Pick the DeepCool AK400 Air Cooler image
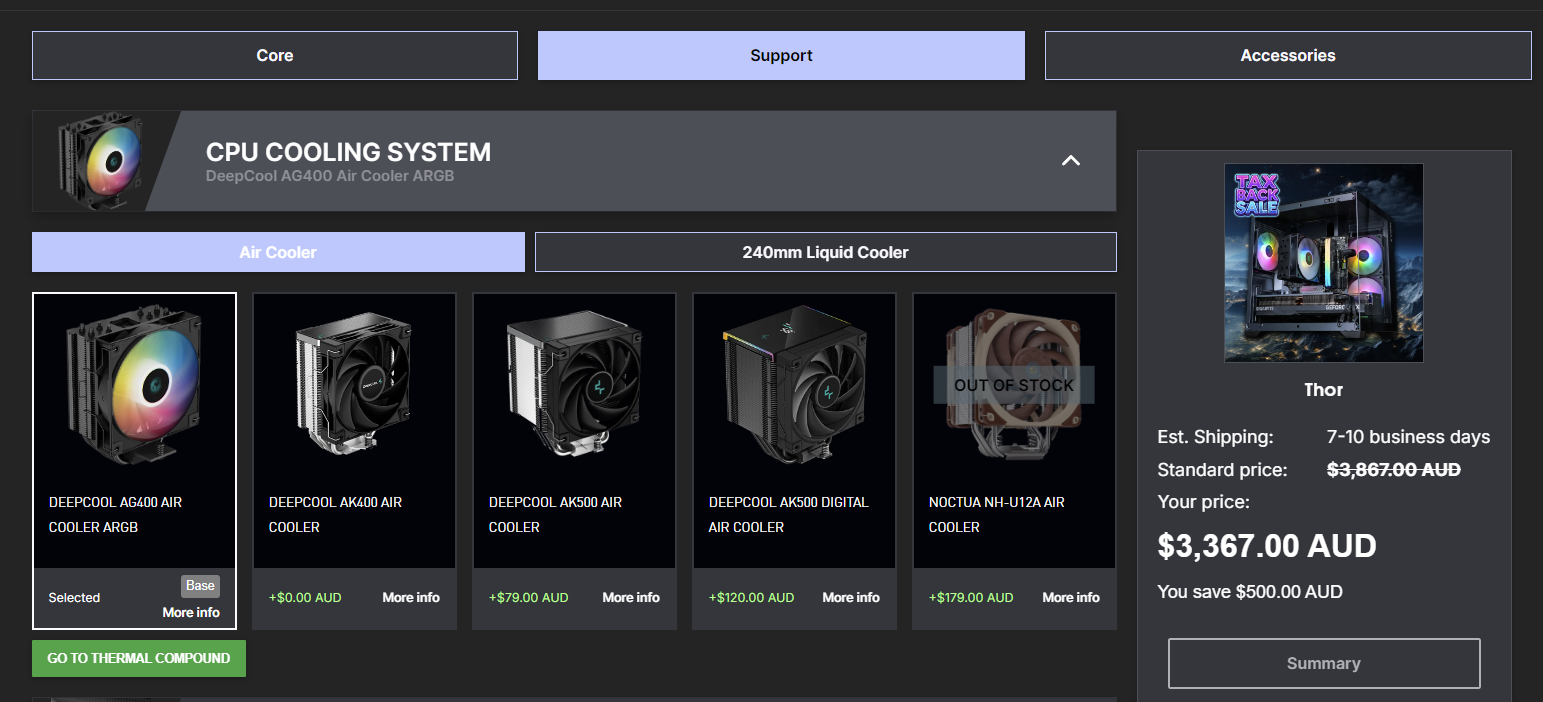The width and height of the screenshot is (1543, 702). click(355, 385)
